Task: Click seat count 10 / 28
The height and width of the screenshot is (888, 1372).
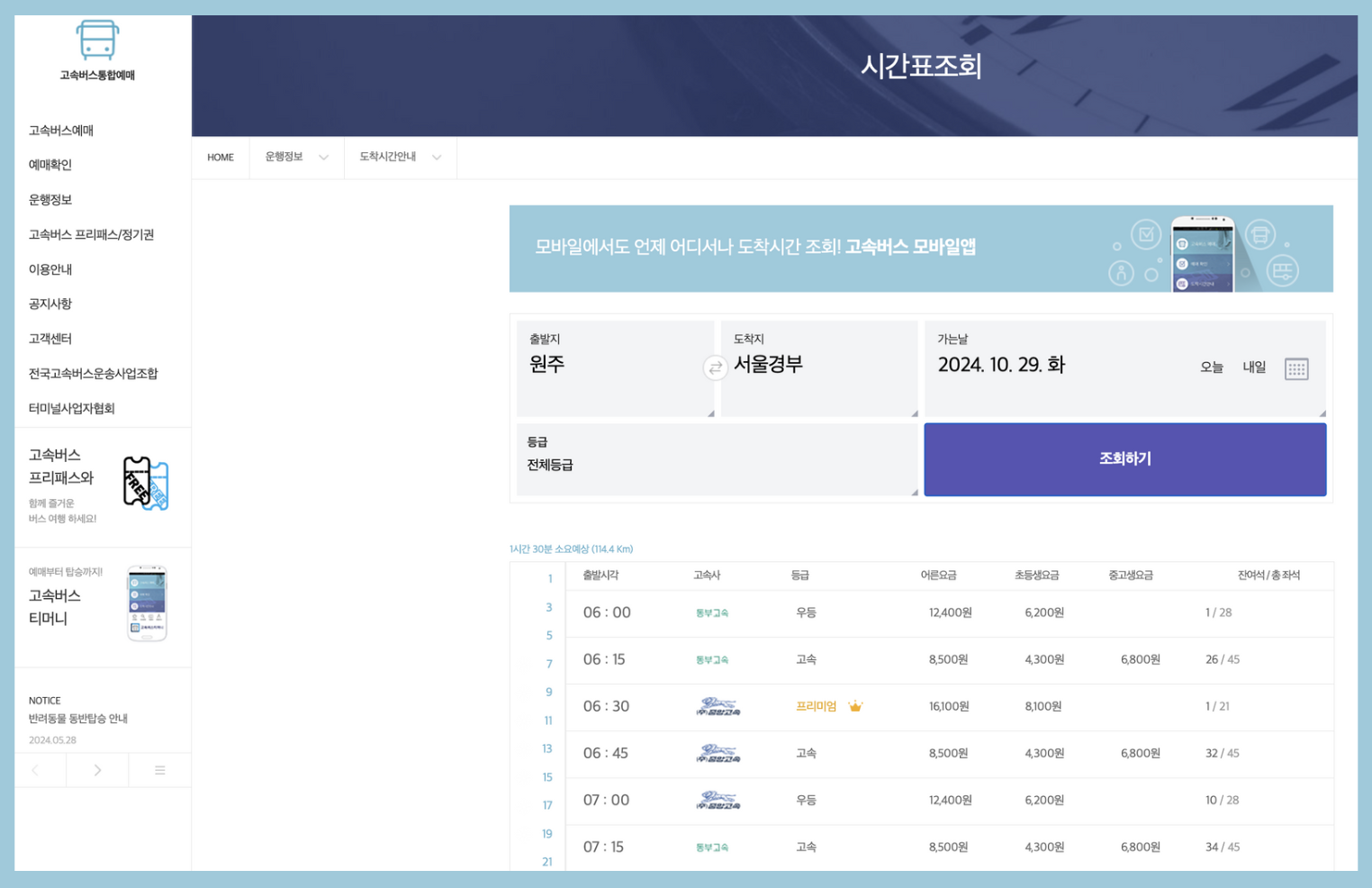Action: (x=1223, y=800)
